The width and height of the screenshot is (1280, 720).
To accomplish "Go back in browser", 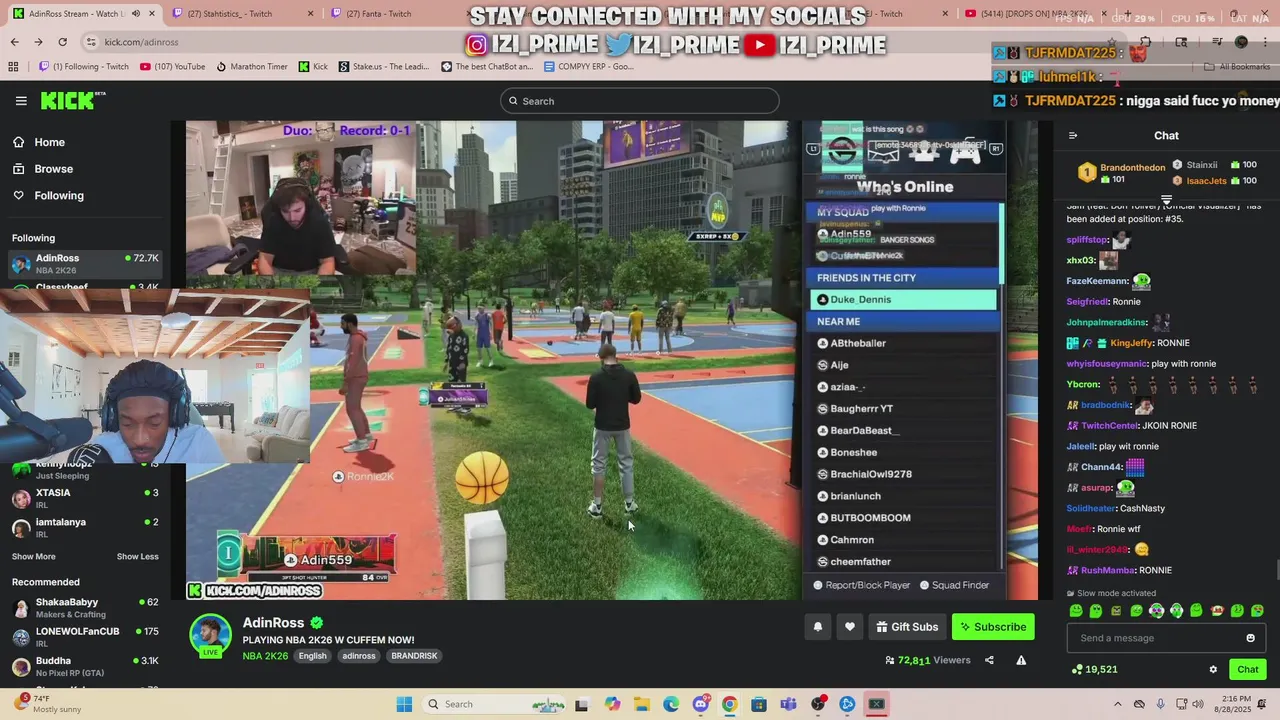I will click(x=14, y=42).
